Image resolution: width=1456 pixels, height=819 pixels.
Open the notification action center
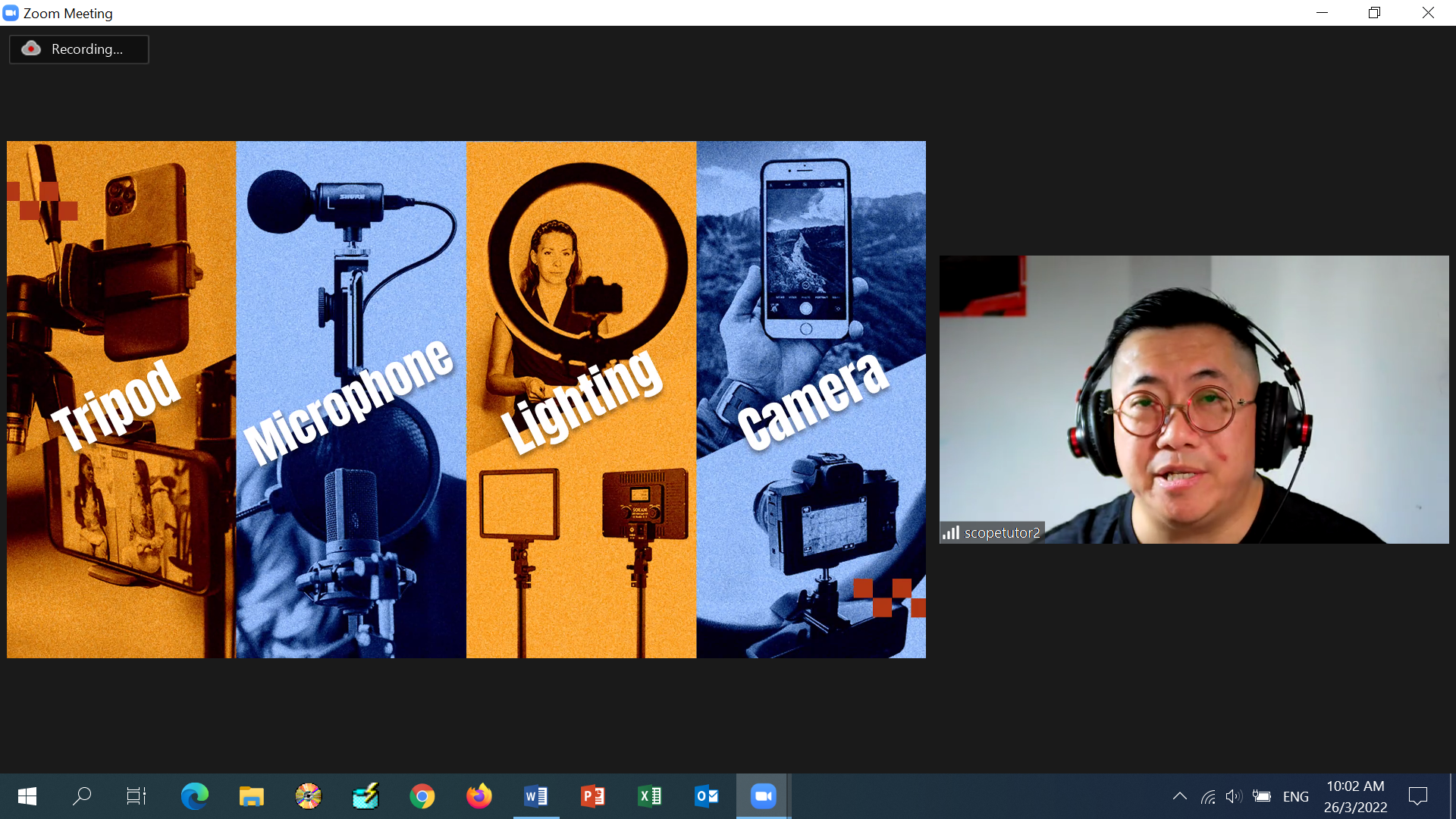coord(1417,796)
